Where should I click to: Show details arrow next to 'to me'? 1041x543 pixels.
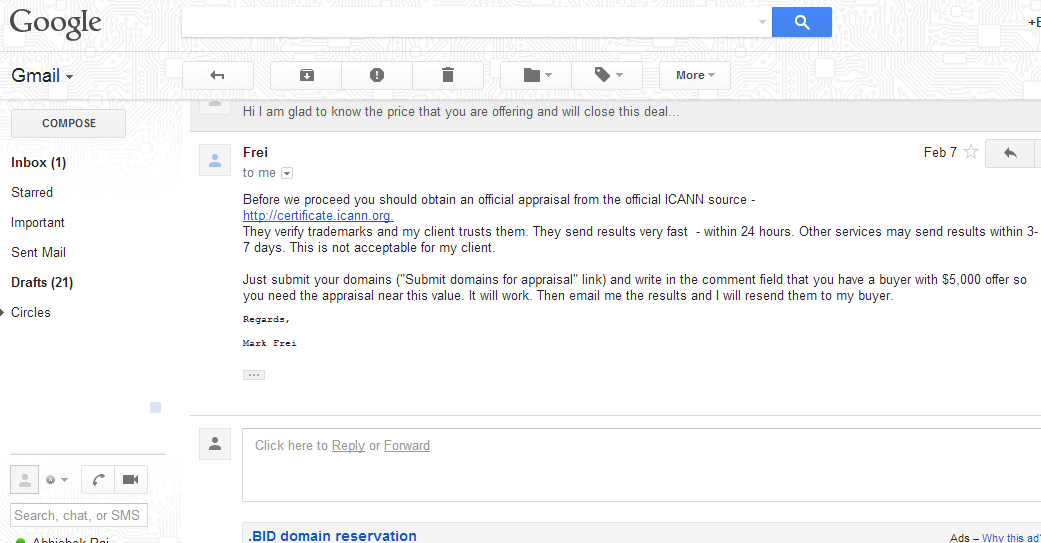287,173
